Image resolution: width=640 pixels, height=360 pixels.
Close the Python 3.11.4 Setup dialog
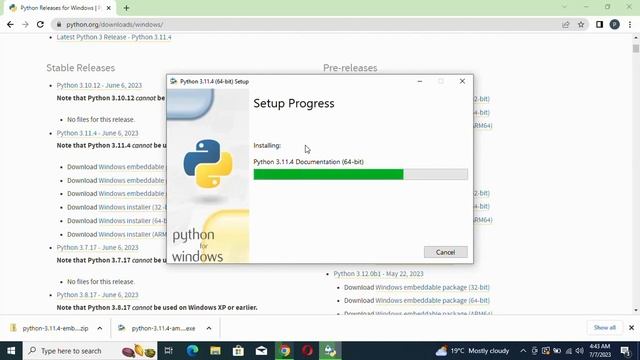tap(462, 81)
